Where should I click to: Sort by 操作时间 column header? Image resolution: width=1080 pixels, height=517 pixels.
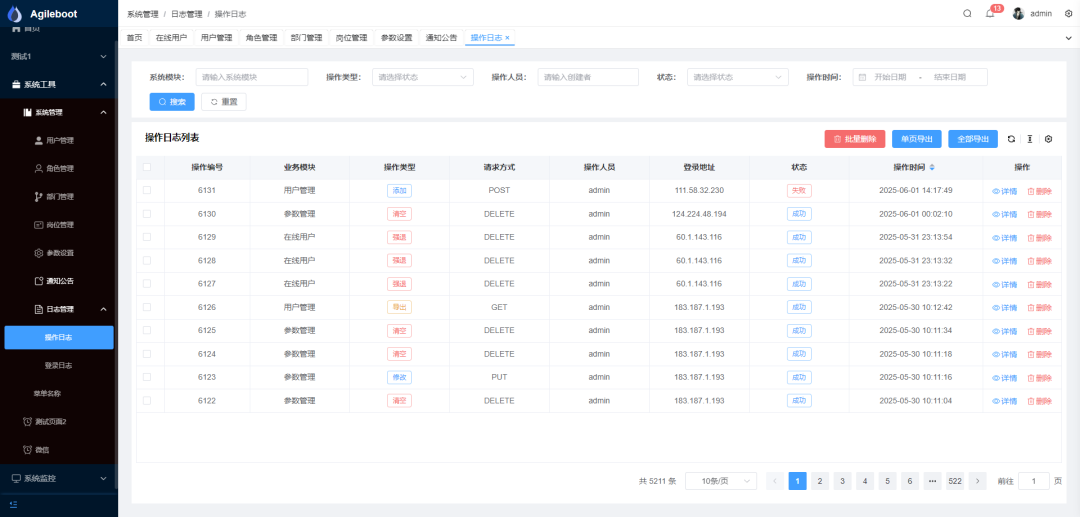tap(914, 167)
